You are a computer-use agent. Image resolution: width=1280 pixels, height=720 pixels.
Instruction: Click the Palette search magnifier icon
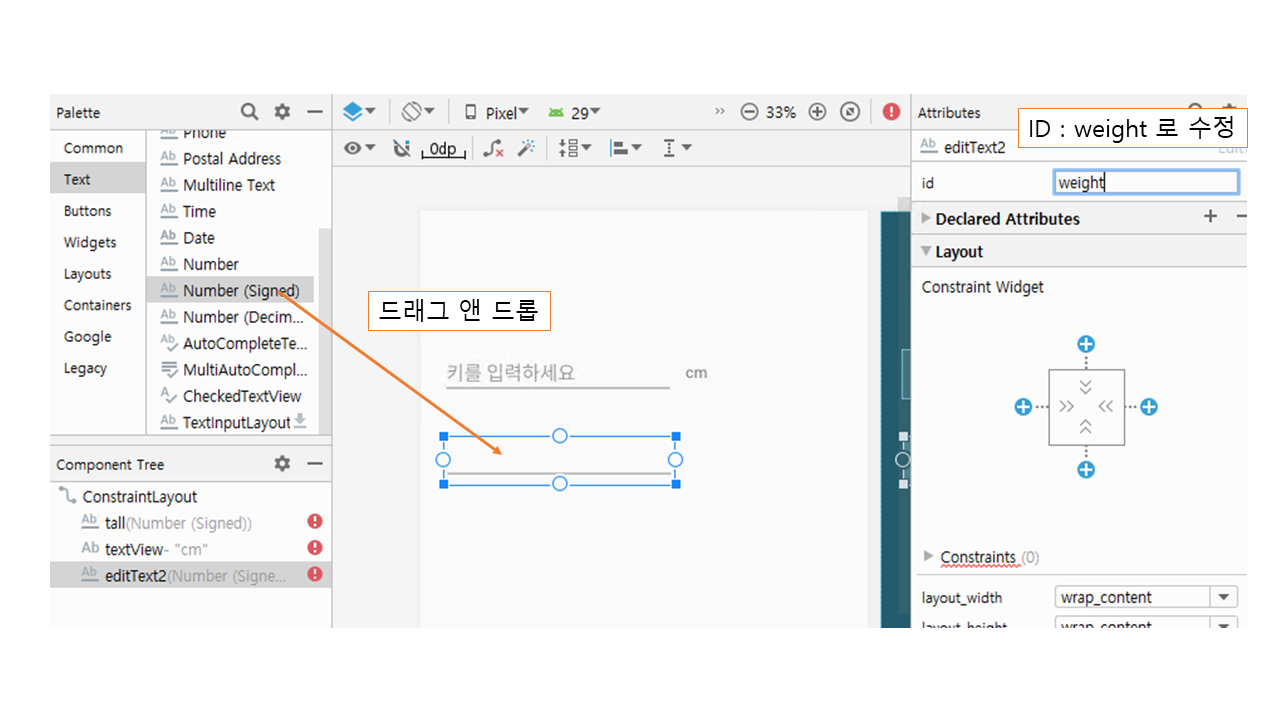(249, 112)
